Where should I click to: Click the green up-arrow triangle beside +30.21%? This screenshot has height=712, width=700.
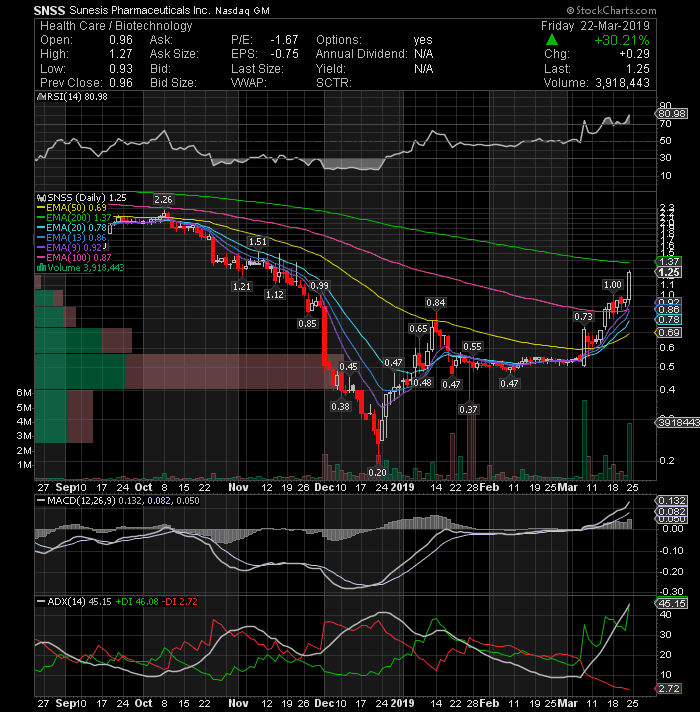pyautogui.click(x=552, y=40)
